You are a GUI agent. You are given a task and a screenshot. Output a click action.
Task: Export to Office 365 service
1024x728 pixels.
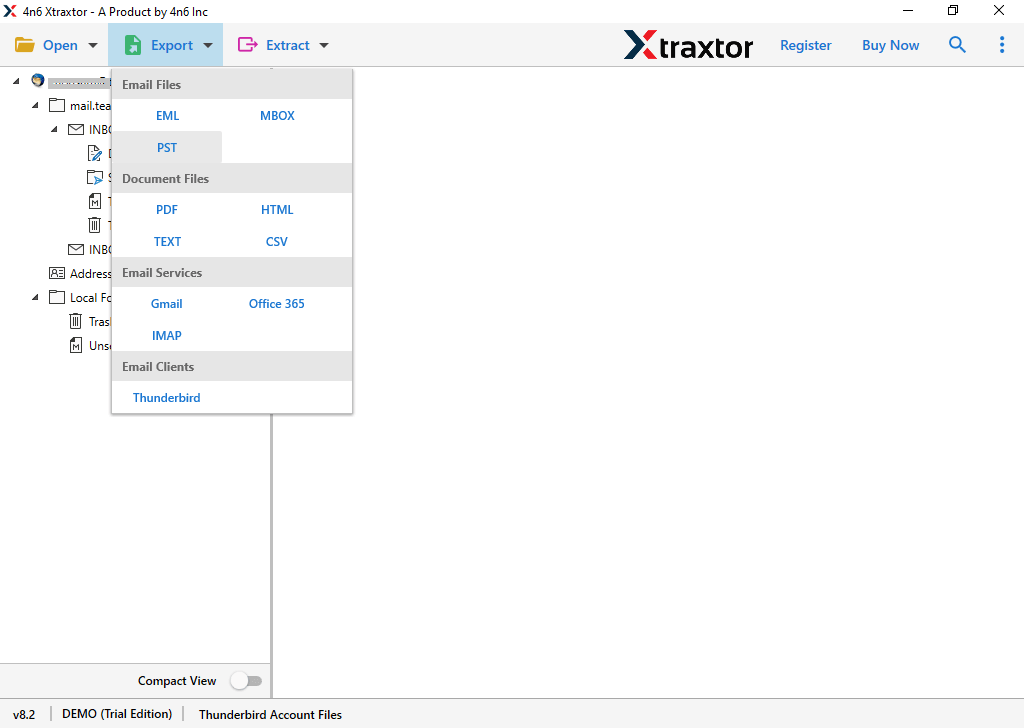(276, 304)
